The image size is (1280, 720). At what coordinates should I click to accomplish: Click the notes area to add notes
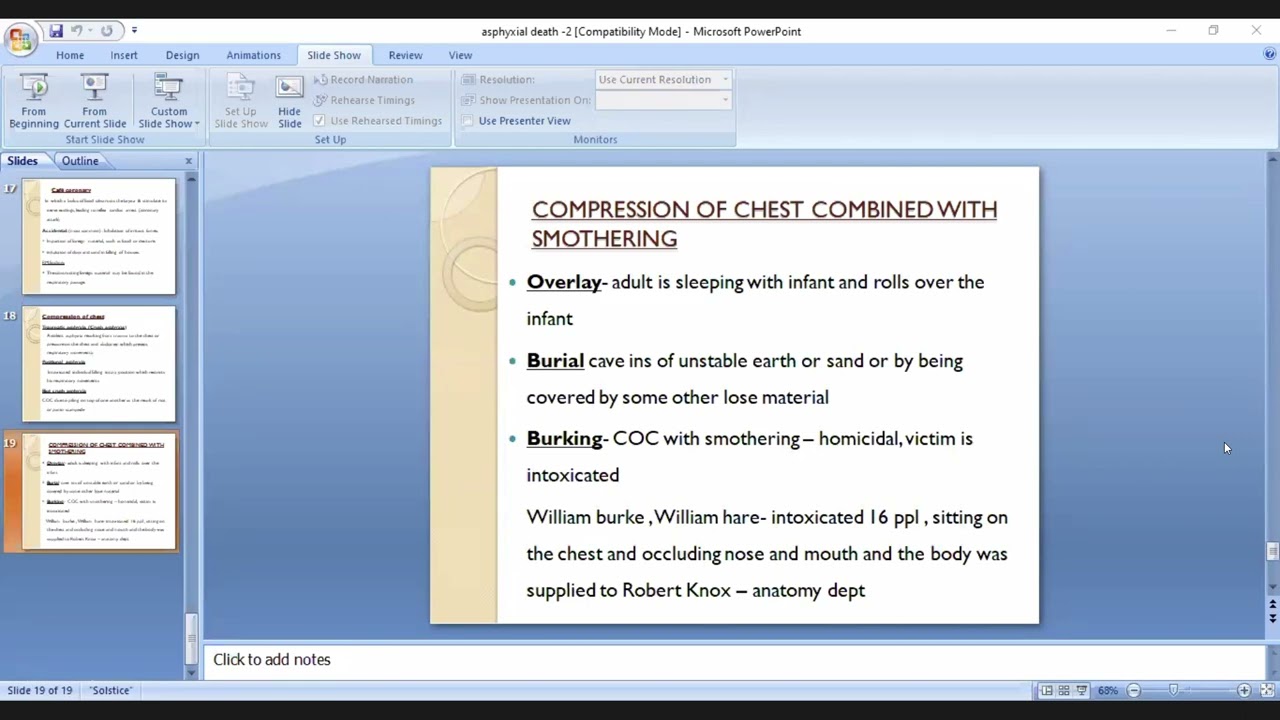(735, 660)
